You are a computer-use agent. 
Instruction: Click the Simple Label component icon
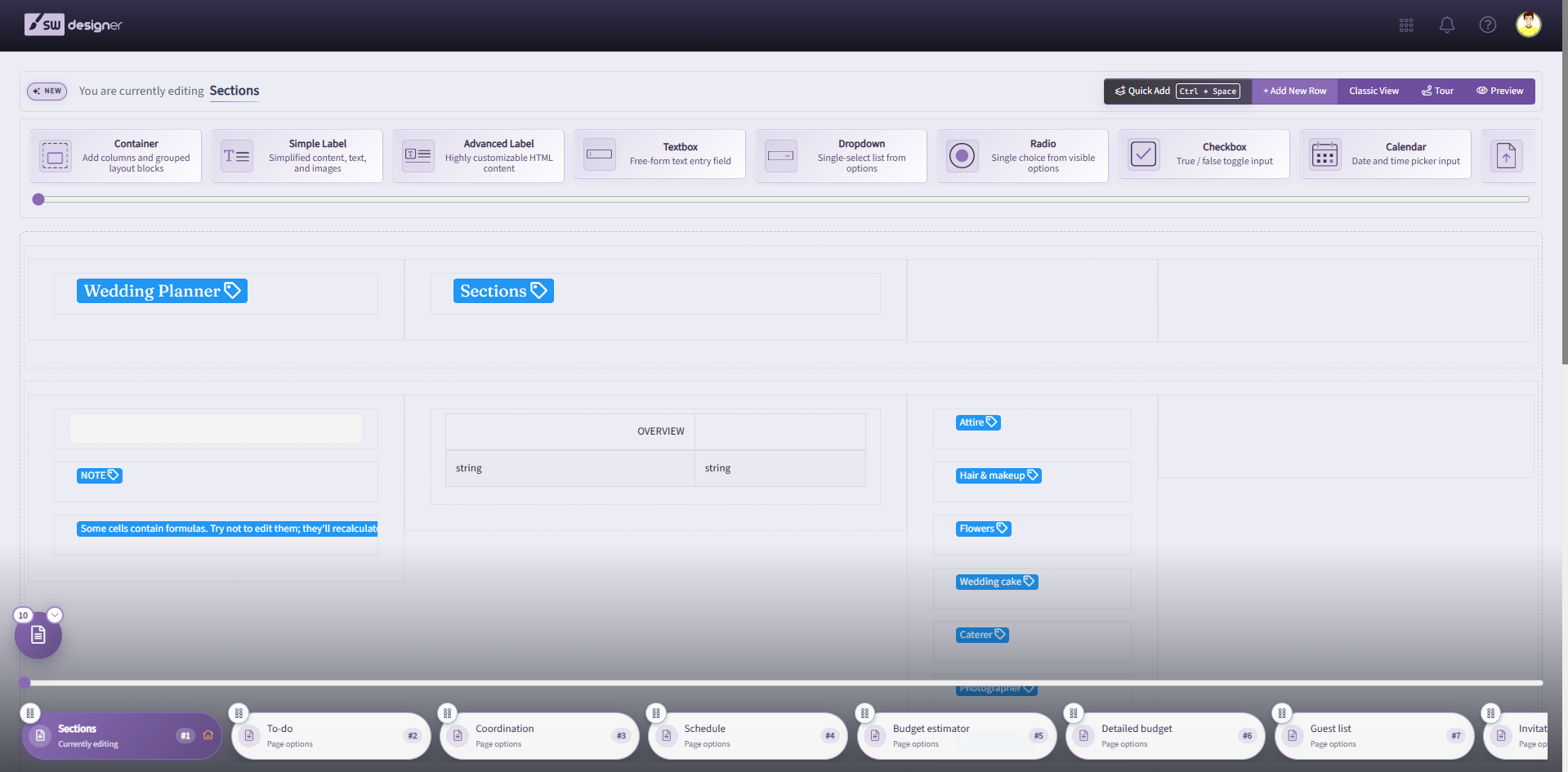[237, 155]
